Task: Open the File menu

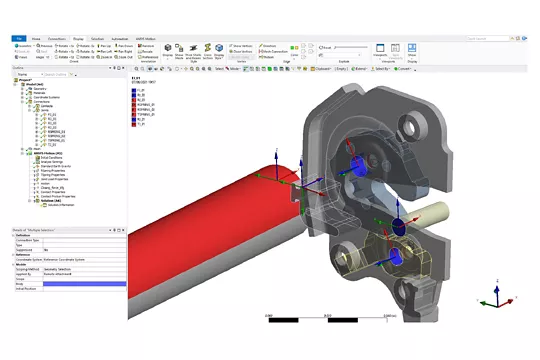Action: 19,39
